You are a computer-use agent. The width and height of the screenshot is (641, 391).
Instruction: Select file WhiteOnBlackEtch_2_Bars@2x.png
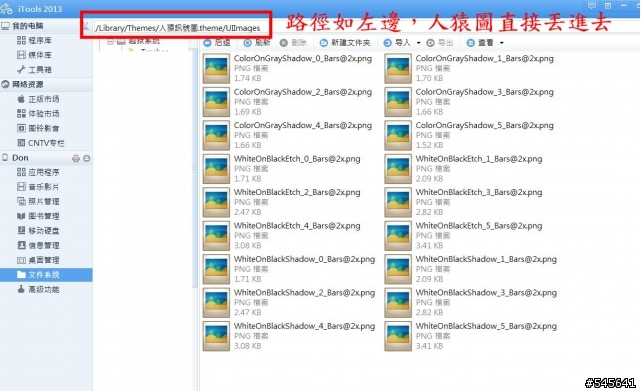coord(282,202)
